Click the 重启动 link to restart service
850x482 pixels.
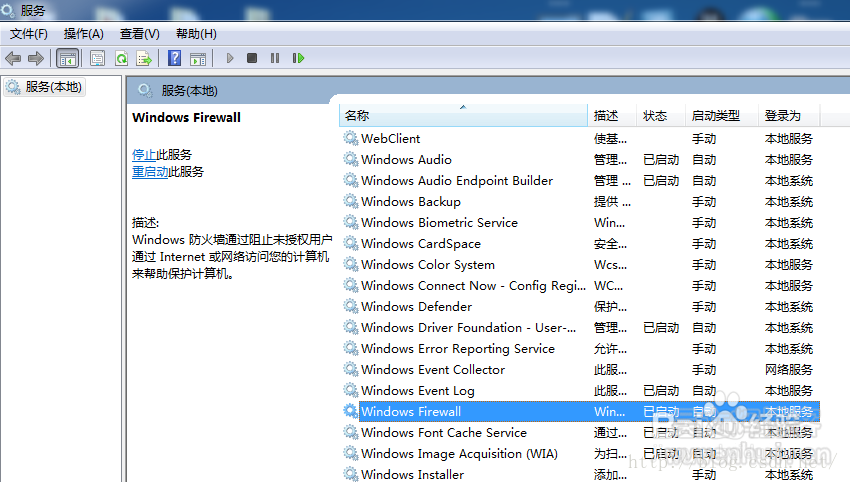click(x=150, y=171)
